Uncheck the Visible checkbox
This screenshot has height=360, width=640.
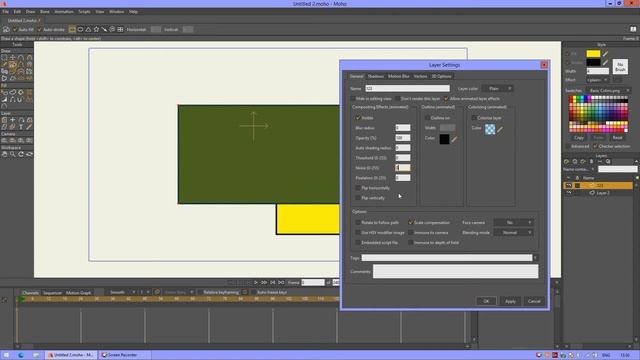pyautogui.click(x=358, y=118)
